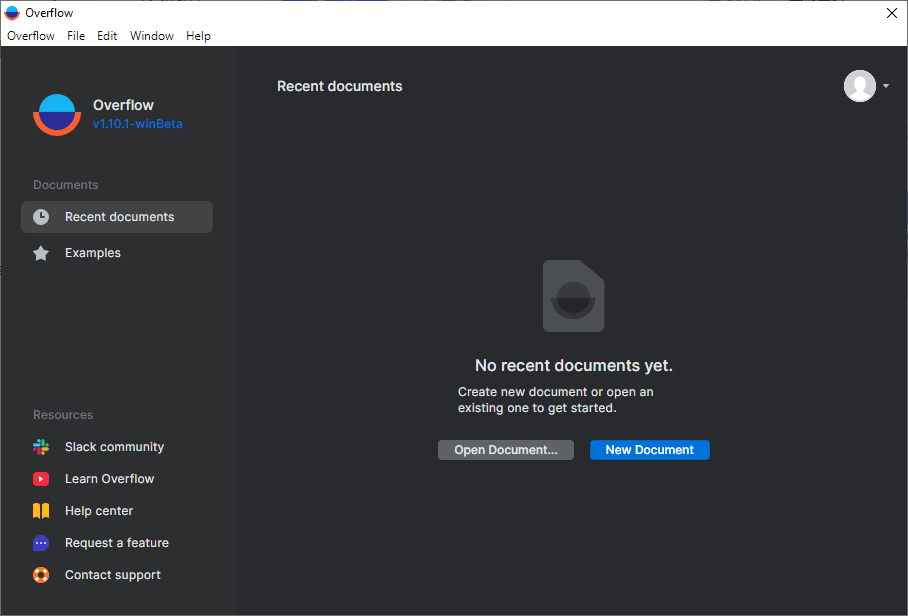This screenshot has height=616, width=908.
Task: Click the Contact support lifebuoy icon
Action: click(41, 575)
